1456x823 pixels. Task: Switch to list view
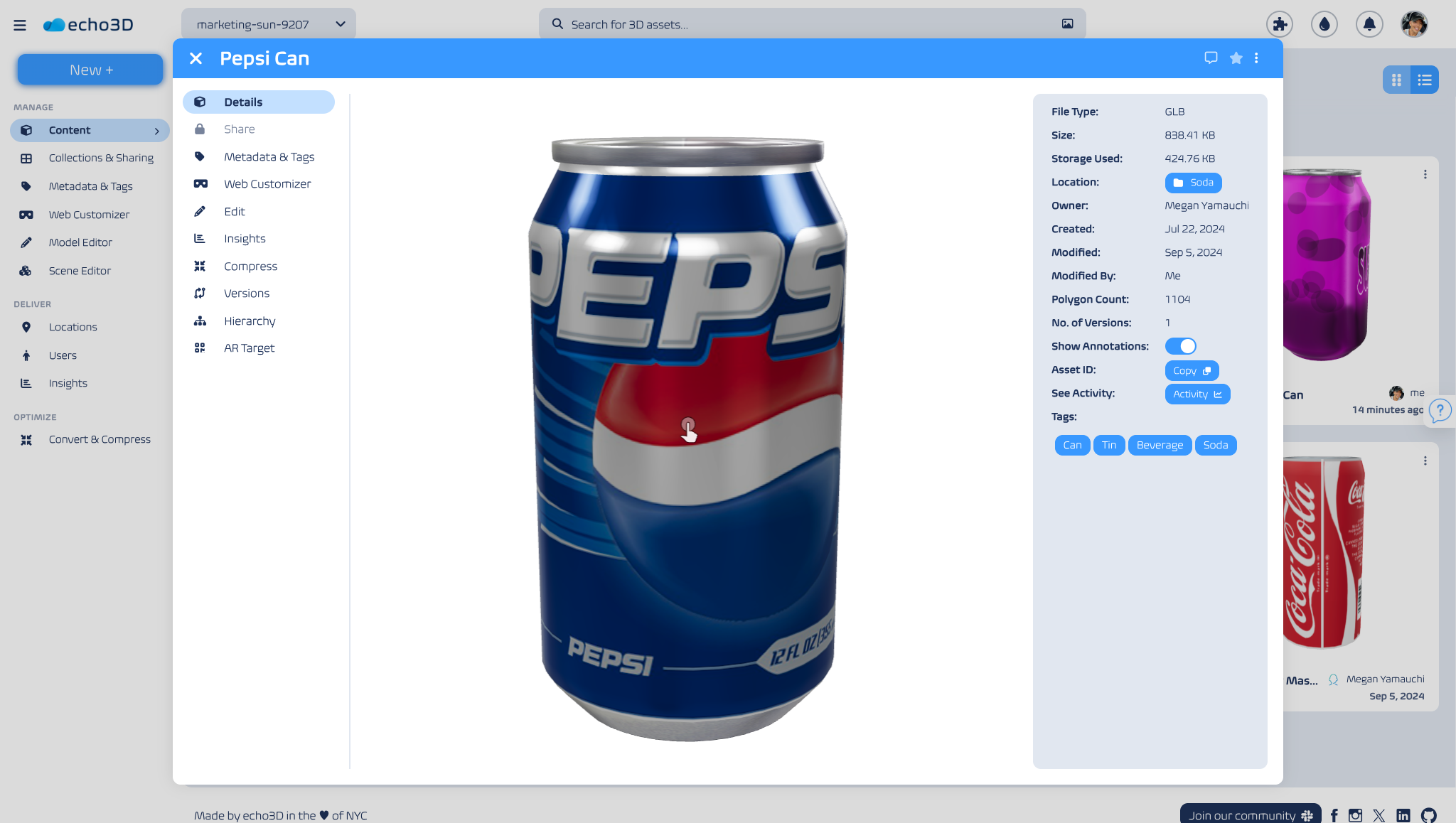[1425, 80]
